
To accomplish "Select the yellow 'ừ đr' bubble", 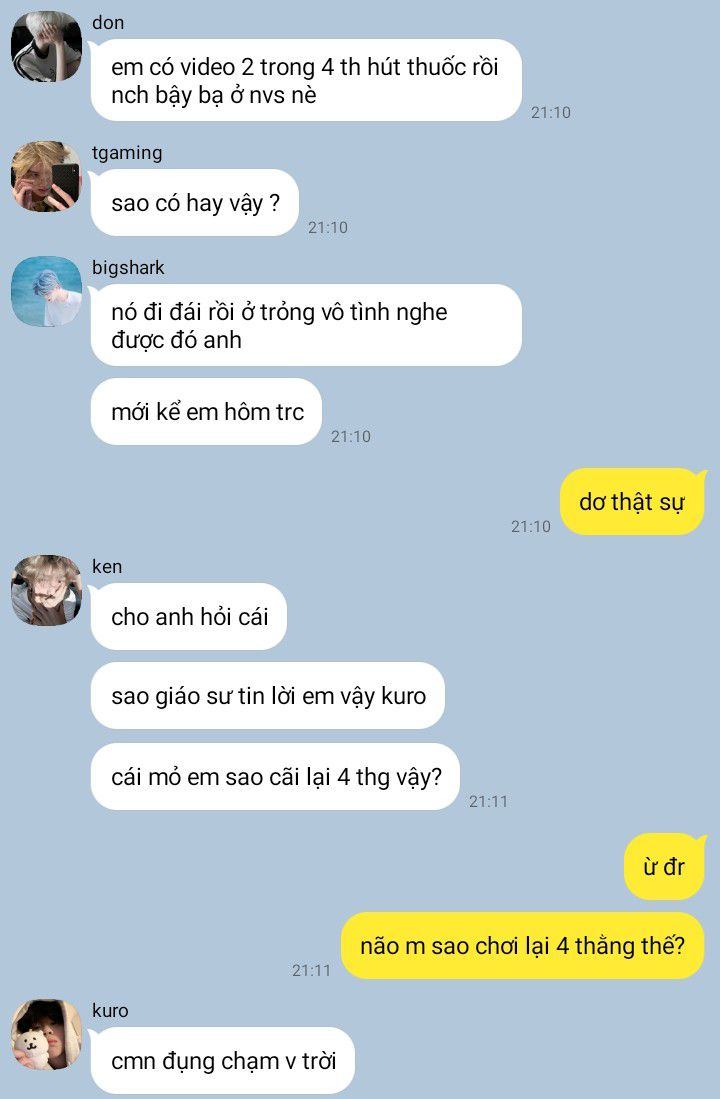I will click(664, 867).
